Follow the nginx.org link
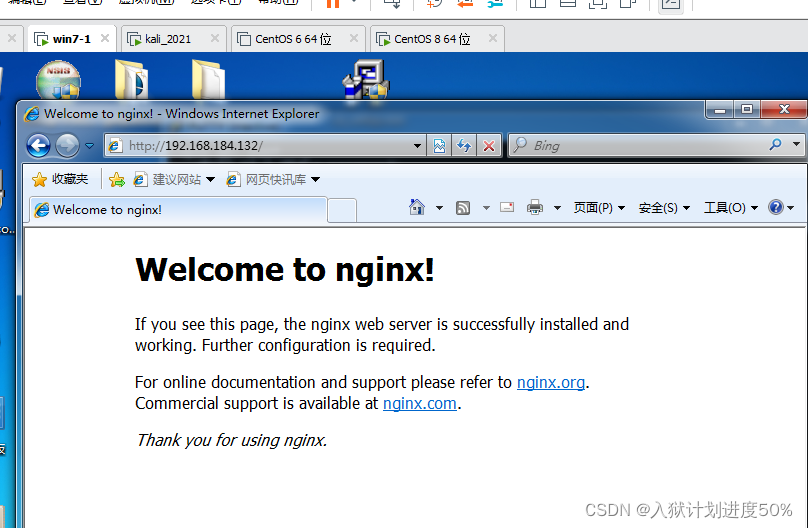Image resolution: width=808 pixels, height=528 pixels. [x=551, y=383]
